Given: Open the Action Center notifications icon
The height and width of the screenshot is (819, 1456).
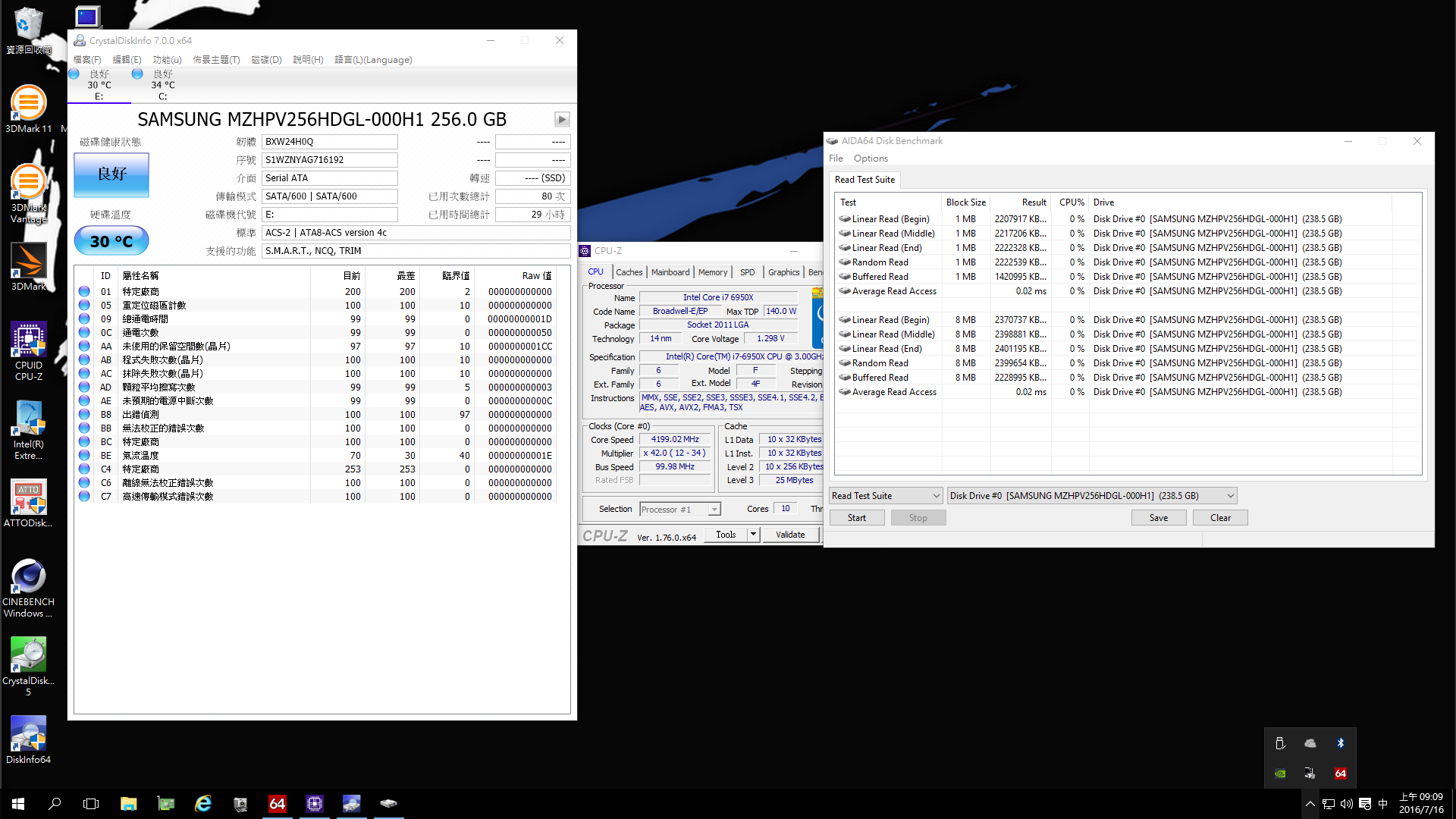Looking at the screenshot, I should (x=1364, y=804).
